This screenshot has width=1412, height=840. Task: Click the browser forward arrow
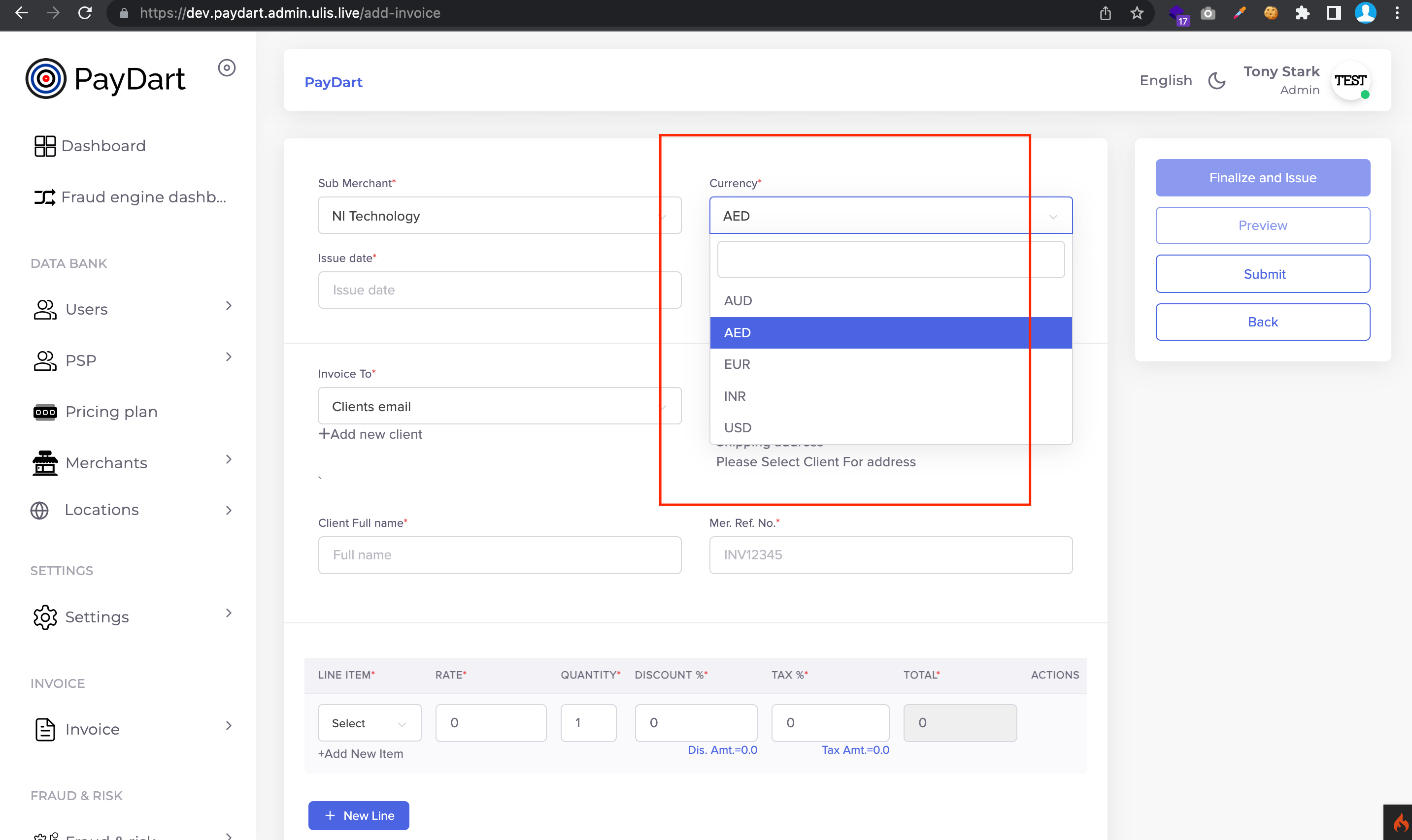[53, 12]
